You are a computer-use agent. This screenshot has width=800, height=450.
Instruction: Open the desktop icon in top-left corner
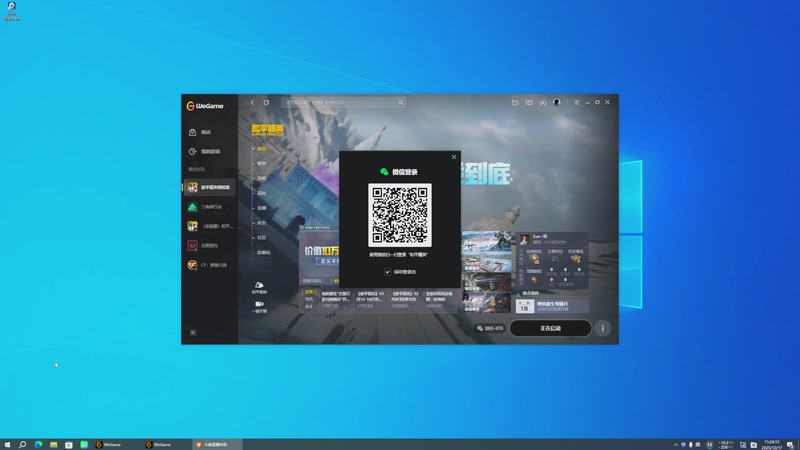tap(12, 11)
